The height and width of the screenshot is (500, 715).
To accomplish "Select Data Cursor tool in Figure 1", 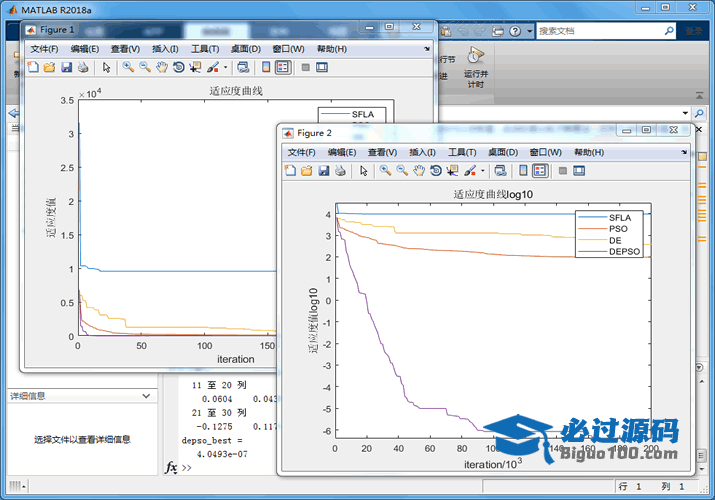I will [x=195, y=67].
